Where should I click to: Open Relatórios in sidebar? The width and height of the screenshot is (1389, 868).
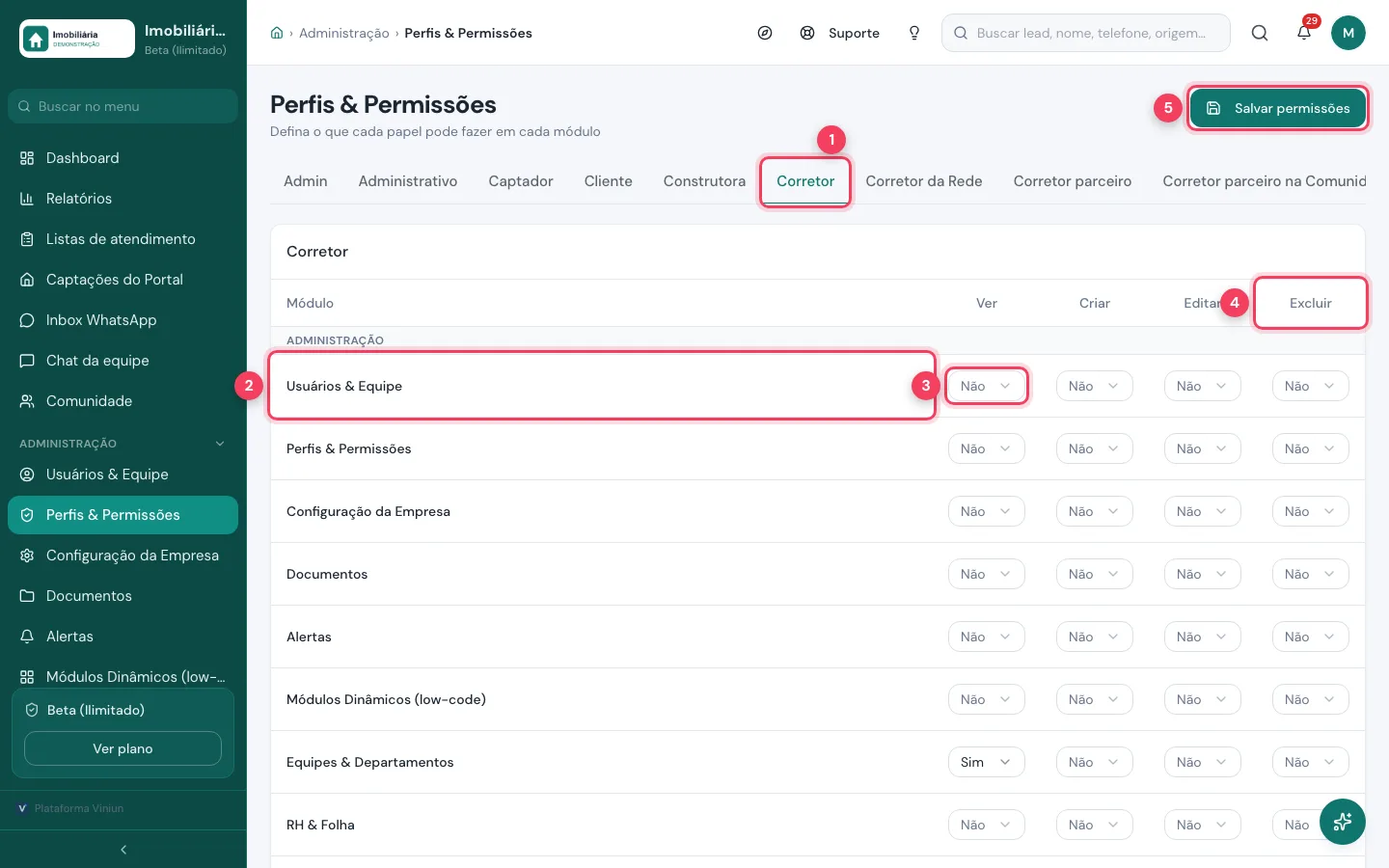pos(123,199)
